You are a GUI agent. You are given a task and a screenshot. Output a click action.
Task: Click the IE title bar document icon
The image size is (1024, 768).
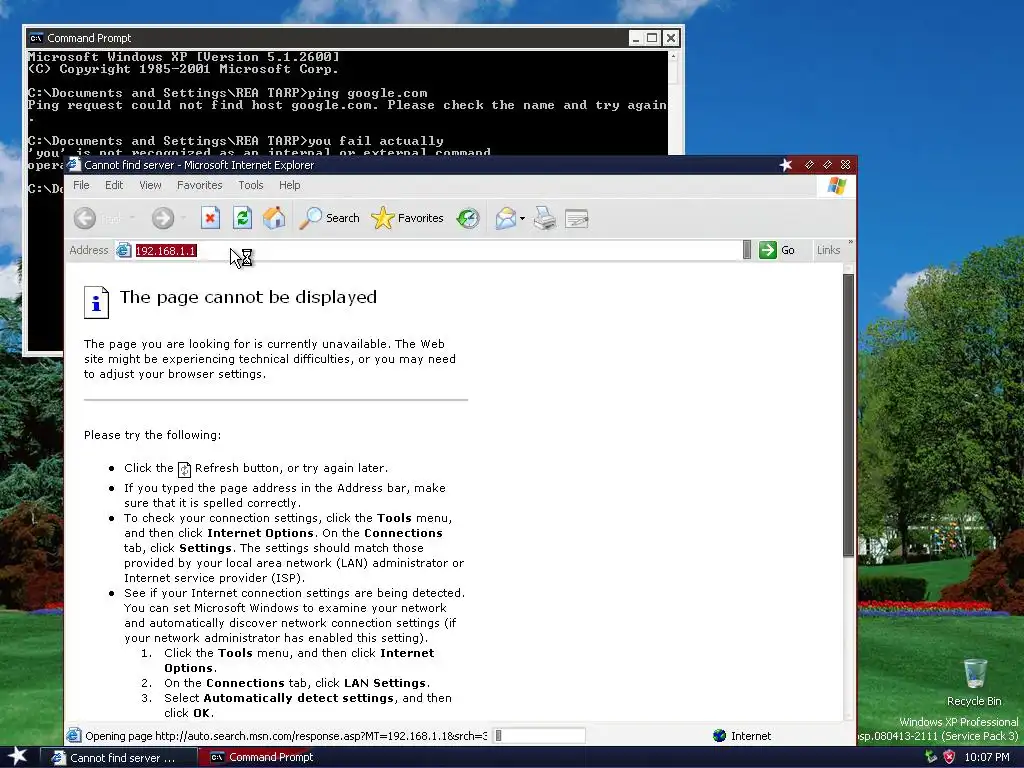pos(73,165)
